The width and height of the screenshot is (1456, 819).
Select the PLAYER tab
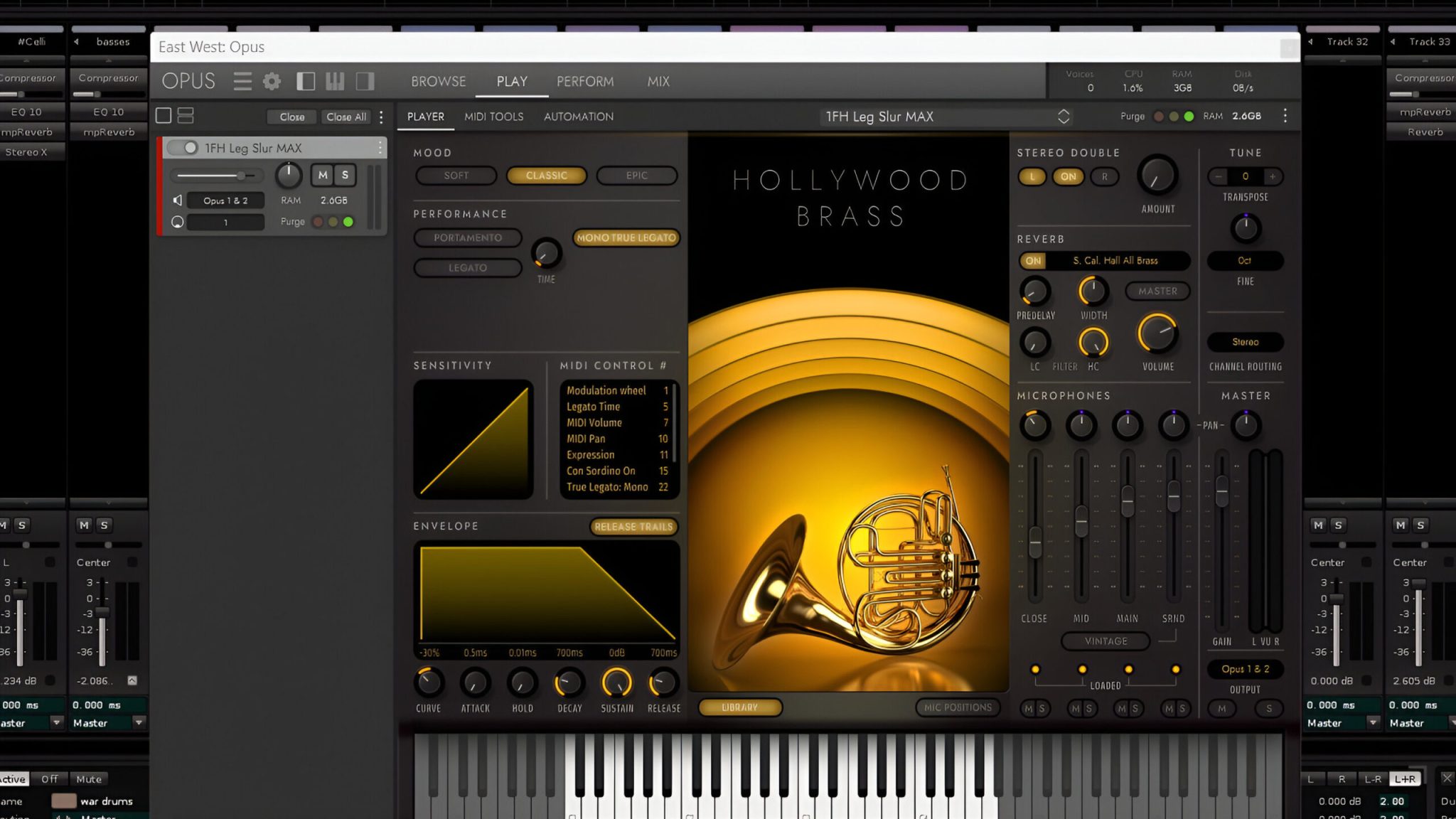pyautogui.click(x=425, y=117)
